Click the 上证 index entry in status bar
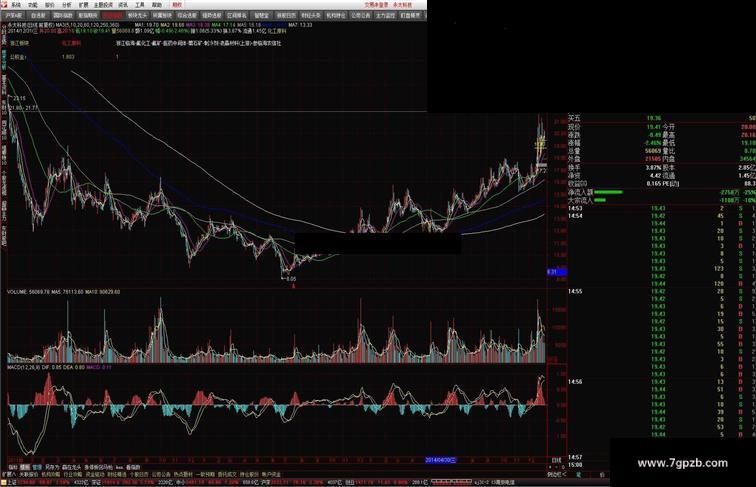 pos(12,482)
